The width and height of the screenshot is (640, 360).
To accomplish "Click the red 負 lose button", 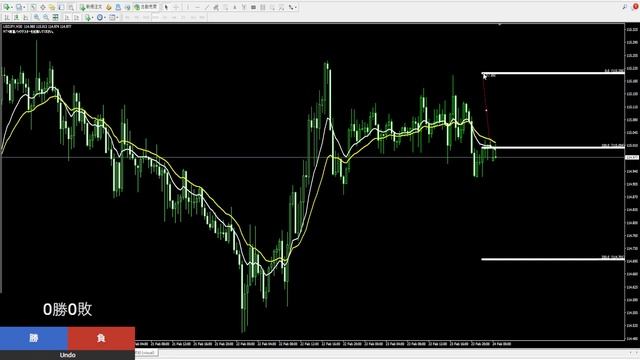I will pos(101,338).
